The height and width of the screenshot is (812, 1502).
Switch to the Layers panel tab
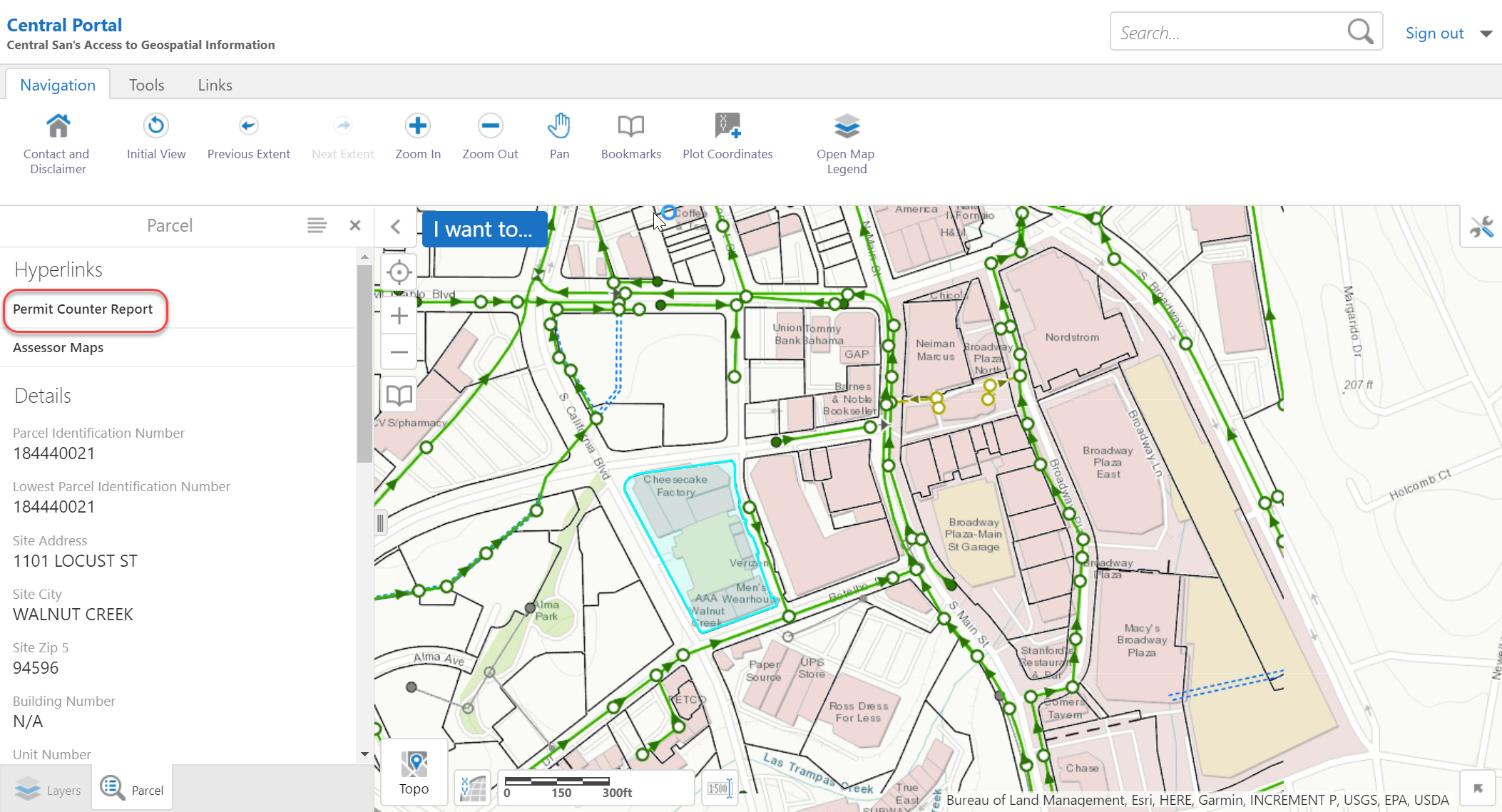(51, 789)
